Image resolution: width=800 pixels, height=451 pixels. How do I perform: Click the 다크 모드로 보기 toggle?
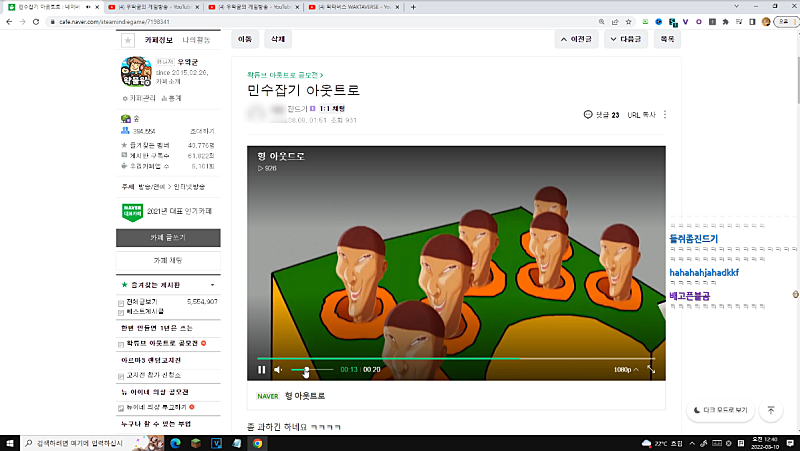pyautogui.click(x=720, y=410)
